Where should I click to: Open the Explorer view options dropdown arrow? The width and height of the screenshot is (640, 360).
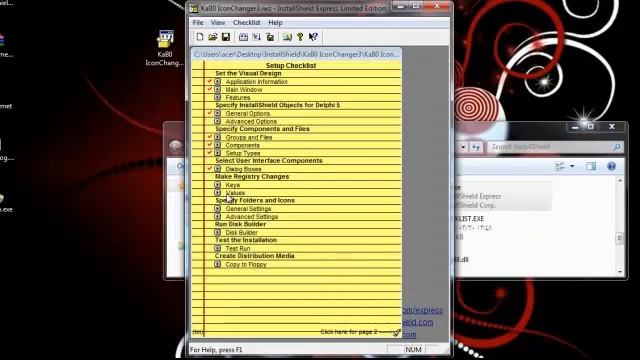coord(572,166)
